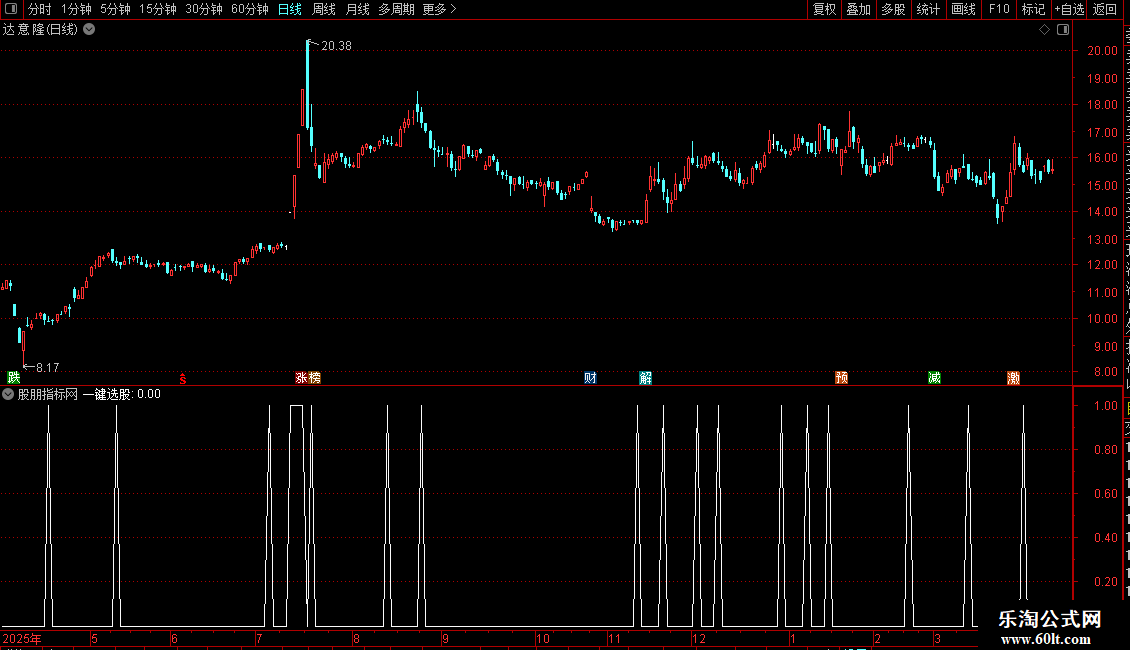Click the diamond icon in chart corner

[x=1044, y=30]
